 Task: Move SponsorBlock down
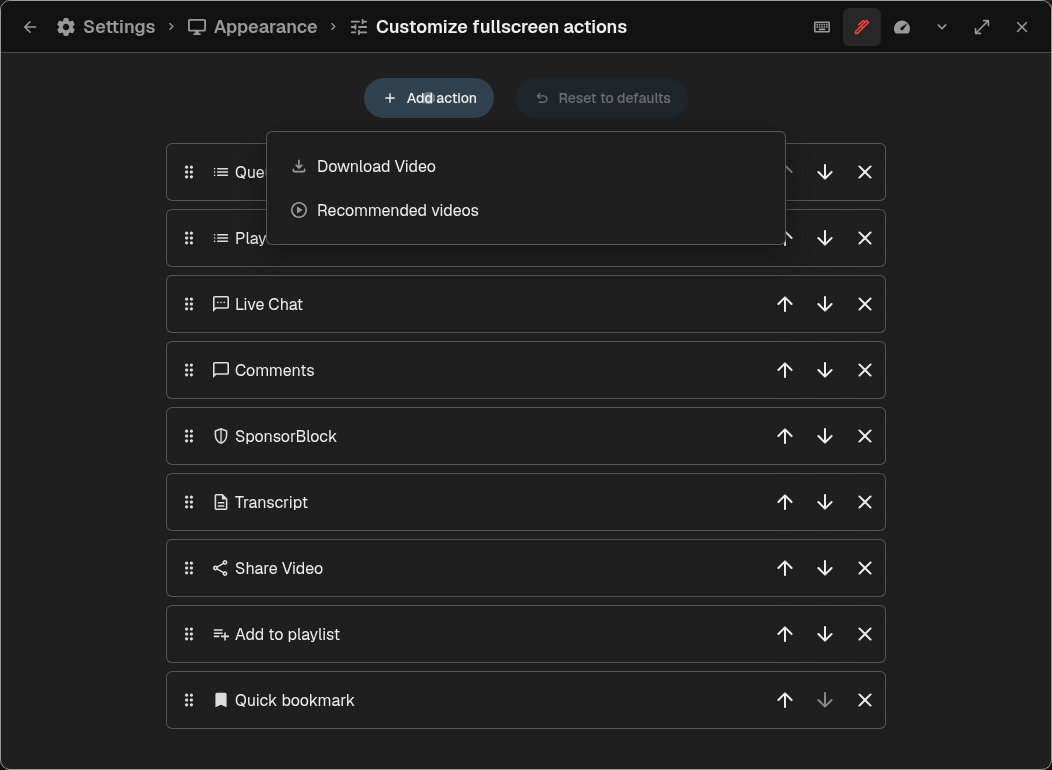pyautogui.click(x=825, y=437)
